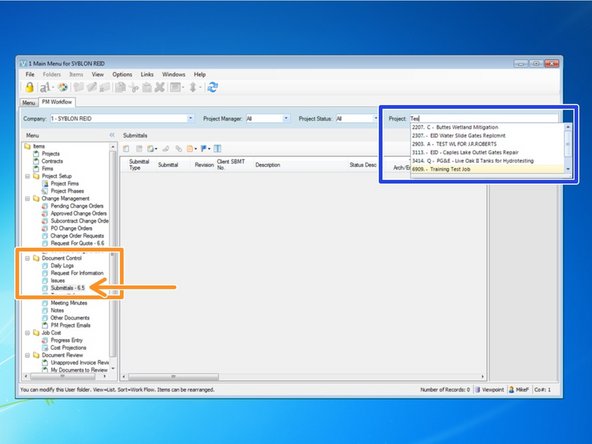Open Meeting Minutes
The width and height of the screenshot is (592, 444).
(x=69, y=303)
